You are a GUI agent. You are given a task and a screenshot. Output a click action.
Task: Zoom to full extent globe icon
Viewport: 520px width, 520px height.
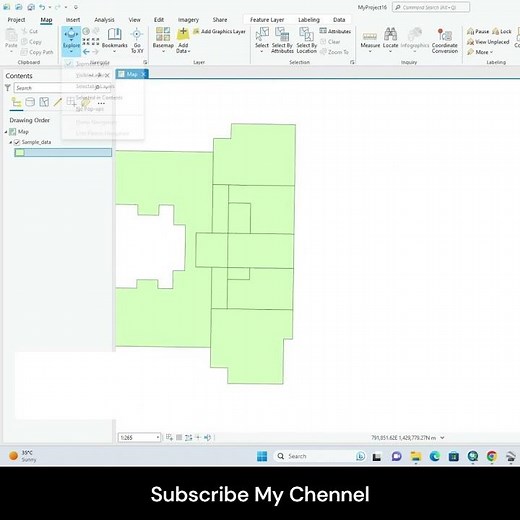click(86, 31)
